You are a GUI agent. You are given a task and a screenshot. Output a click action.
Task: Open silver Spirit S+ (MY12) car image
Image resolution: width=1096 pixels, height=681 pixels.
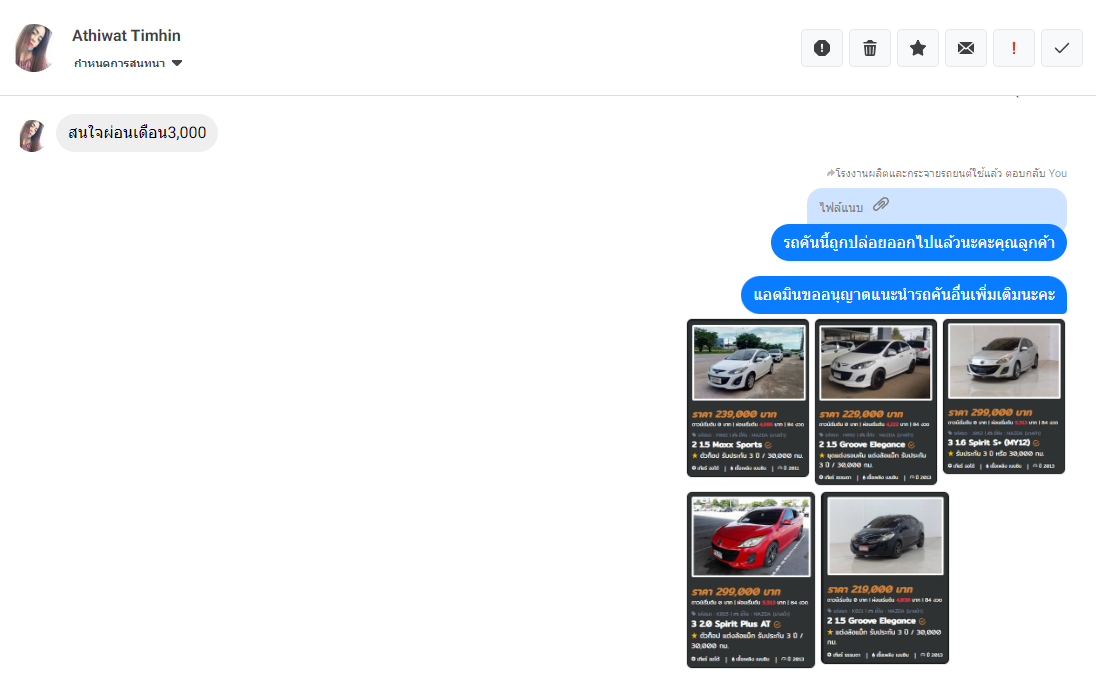[x=1004, y=396]
